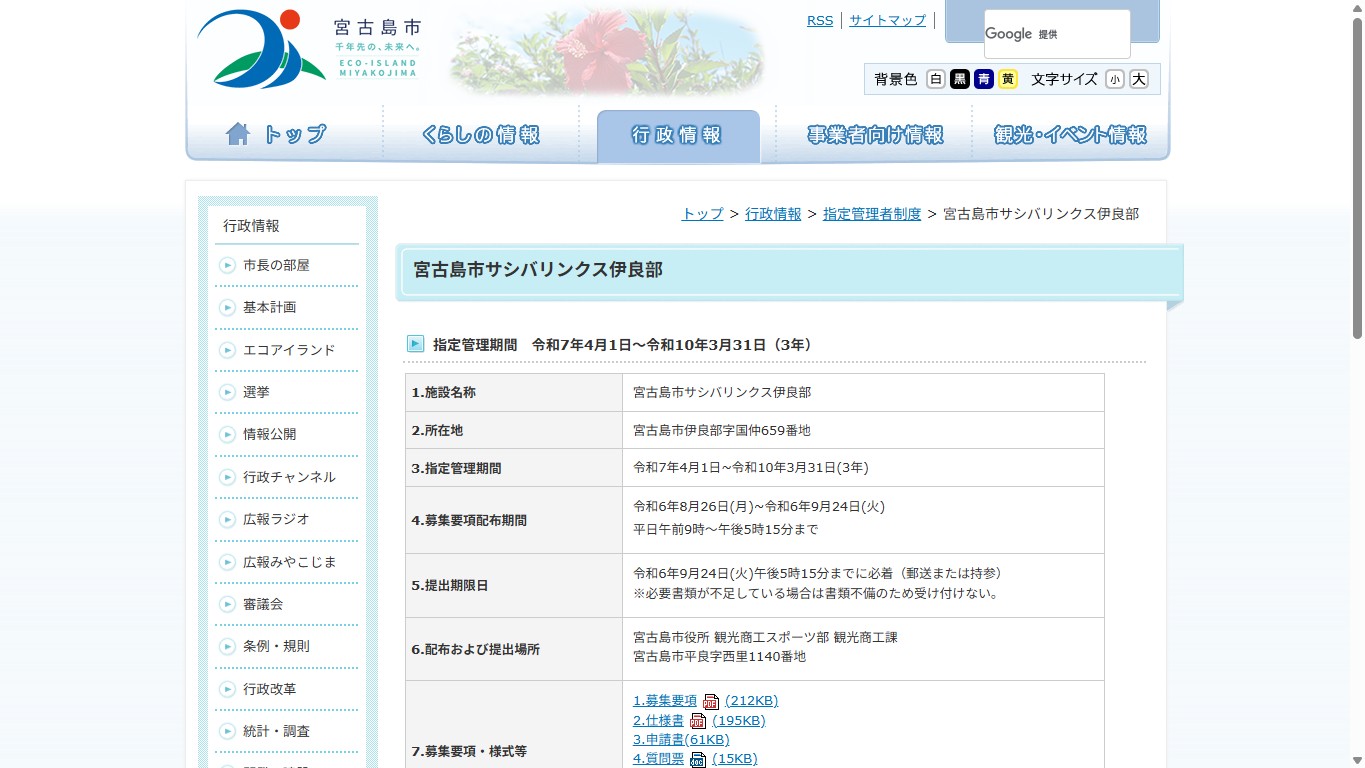The height and width of the screenshot is (768, 1365).
Task: Open the RSS link
Action: [820, 20]
